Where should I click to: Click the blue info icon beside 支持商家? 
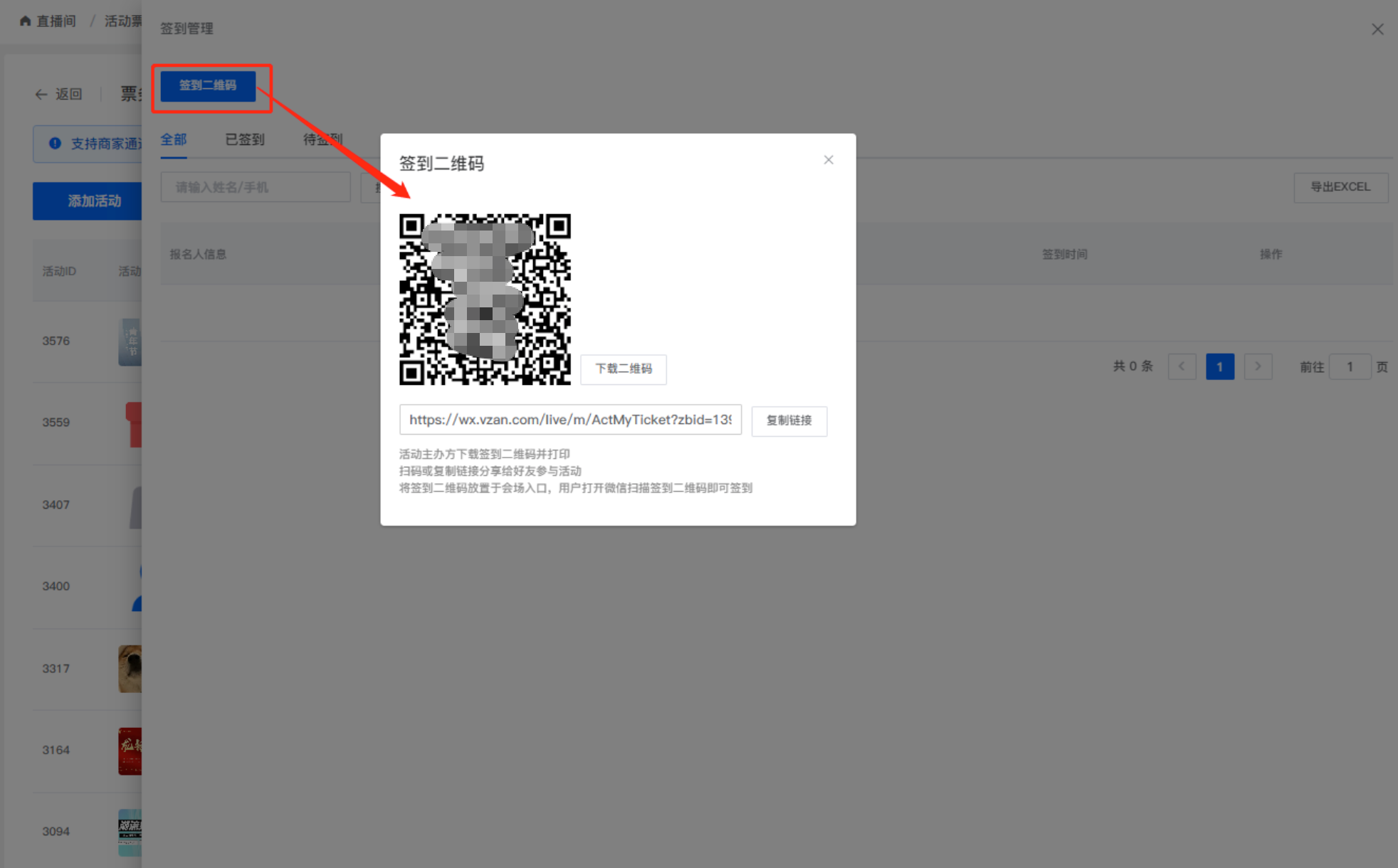pos(55,144)
